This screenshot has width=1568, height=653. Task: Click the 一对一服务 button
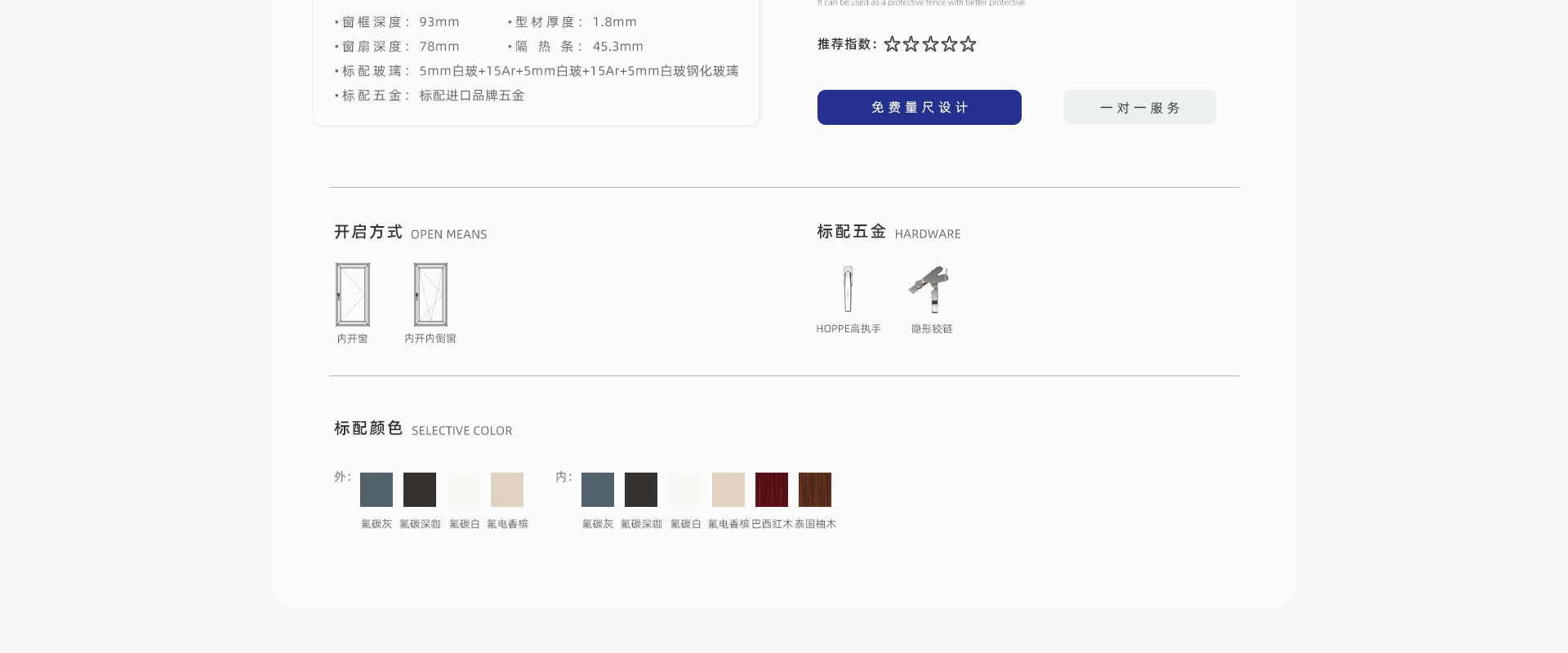(1139, 107)
